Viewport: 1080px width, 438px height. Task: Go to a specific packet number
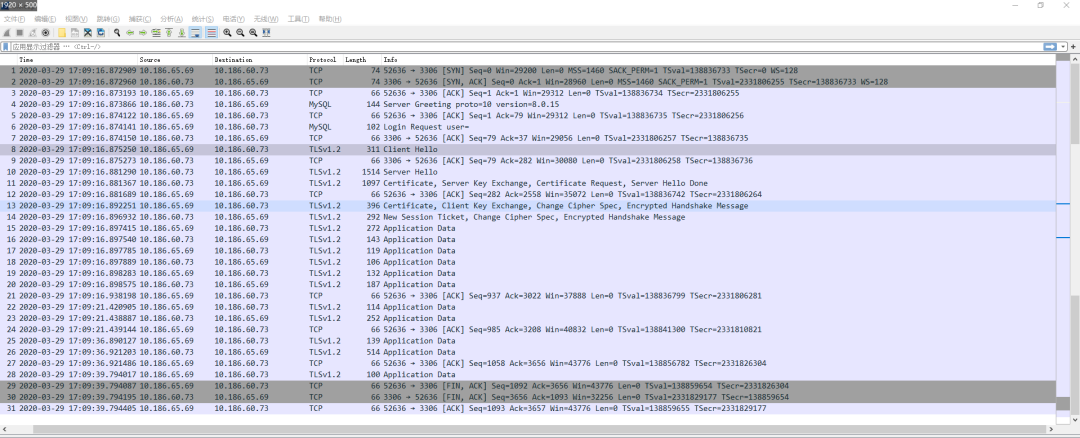[156, 32]
